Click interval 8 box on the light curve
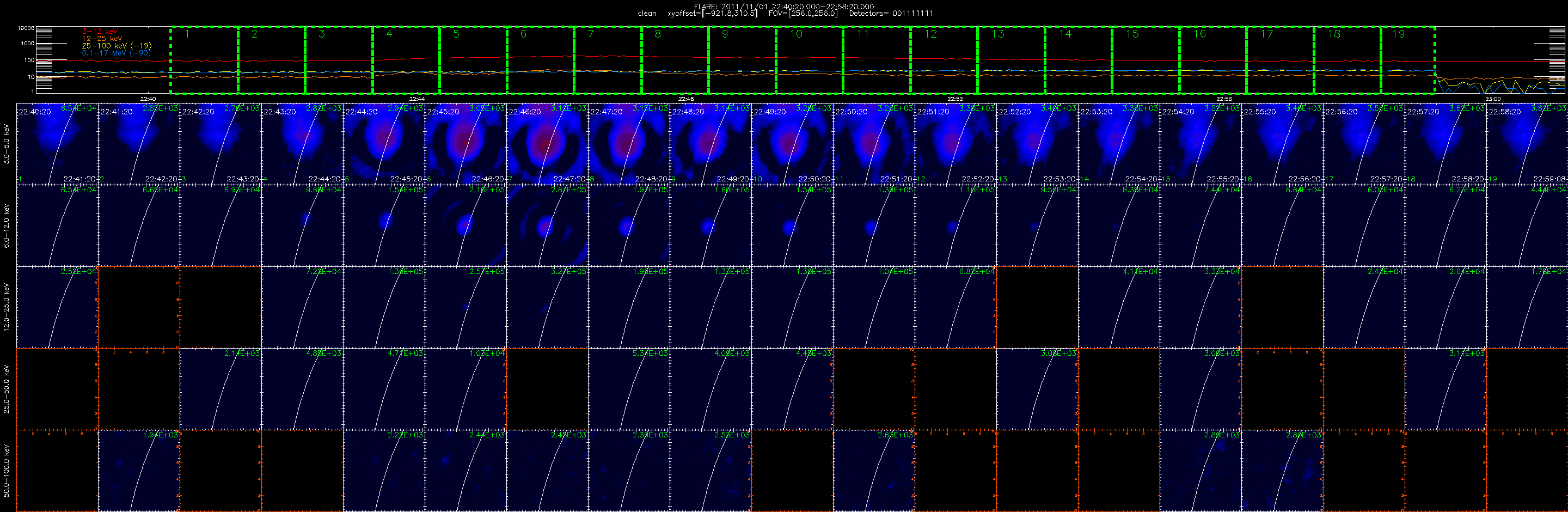Screen dimensions: 1568x512 675,60
